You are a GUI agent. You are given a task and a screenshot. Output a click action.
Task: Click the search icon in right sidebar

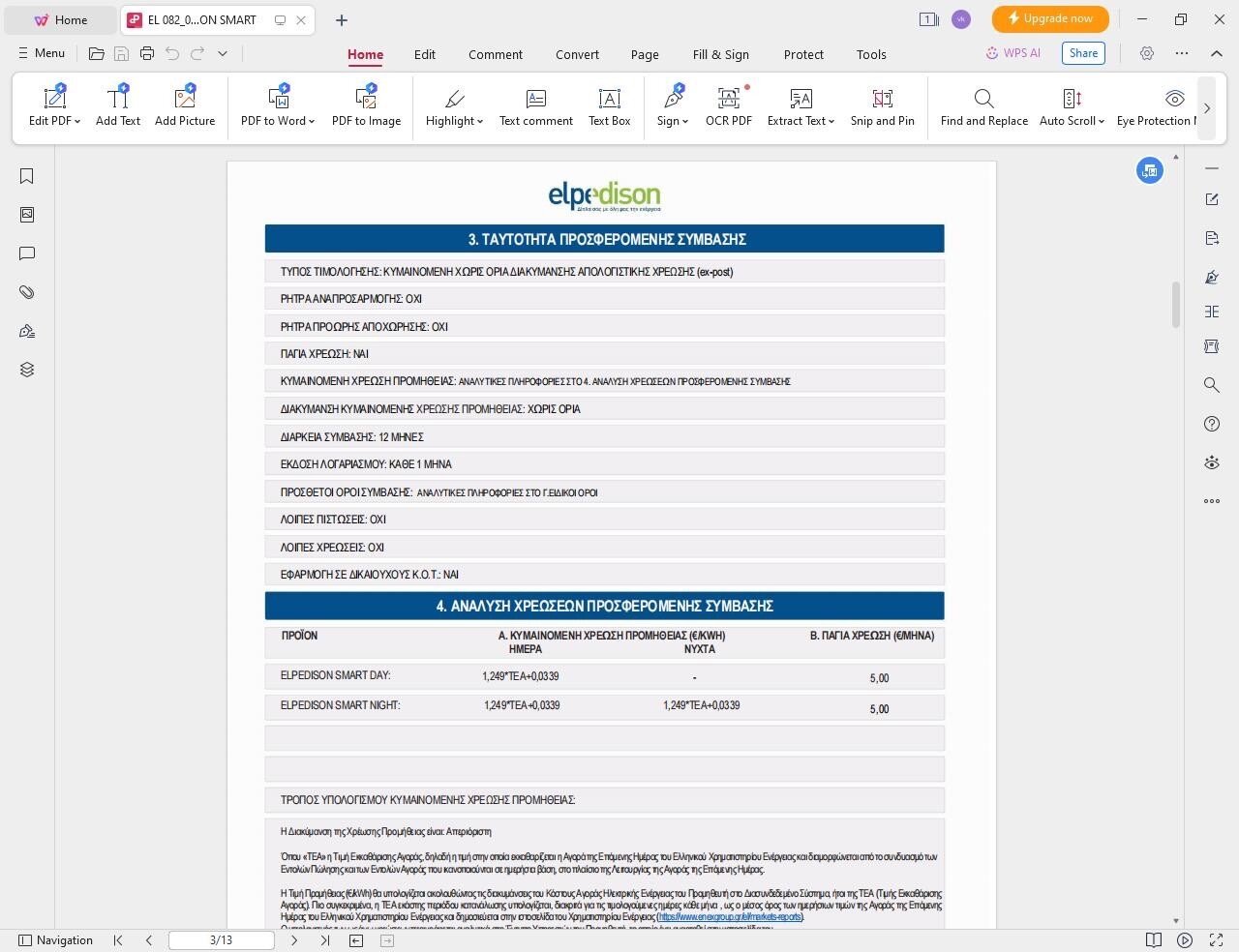1212,385
